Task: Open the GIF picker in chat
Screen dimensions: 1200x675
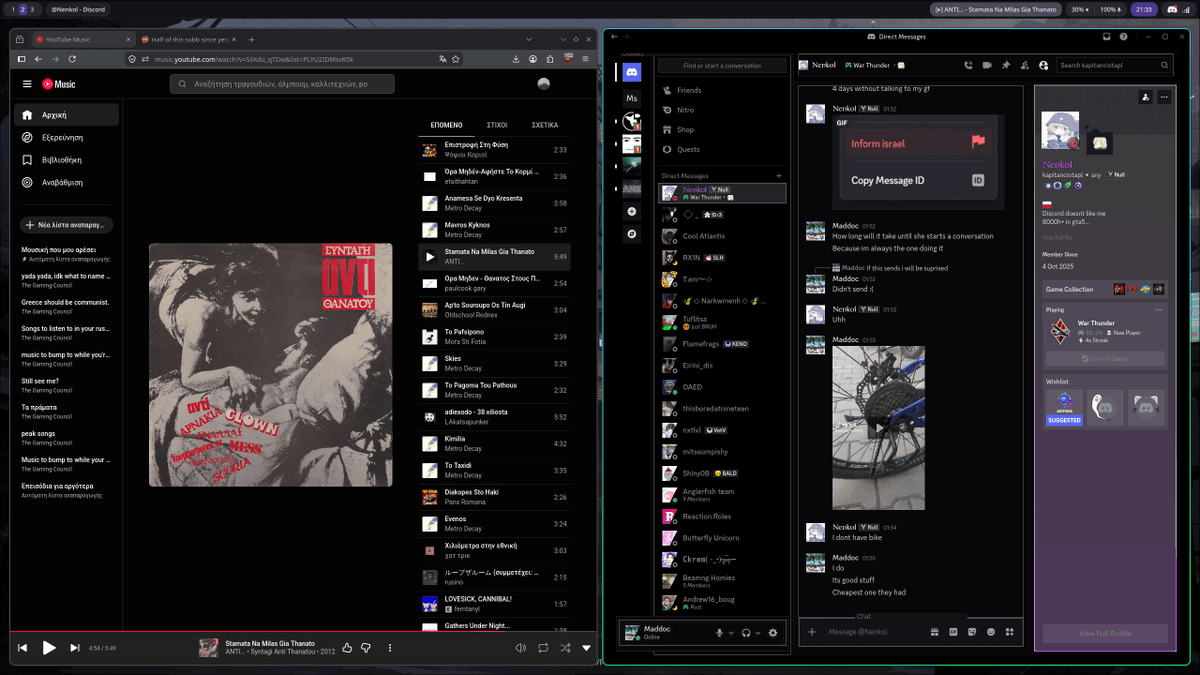Action: (953, 632)
